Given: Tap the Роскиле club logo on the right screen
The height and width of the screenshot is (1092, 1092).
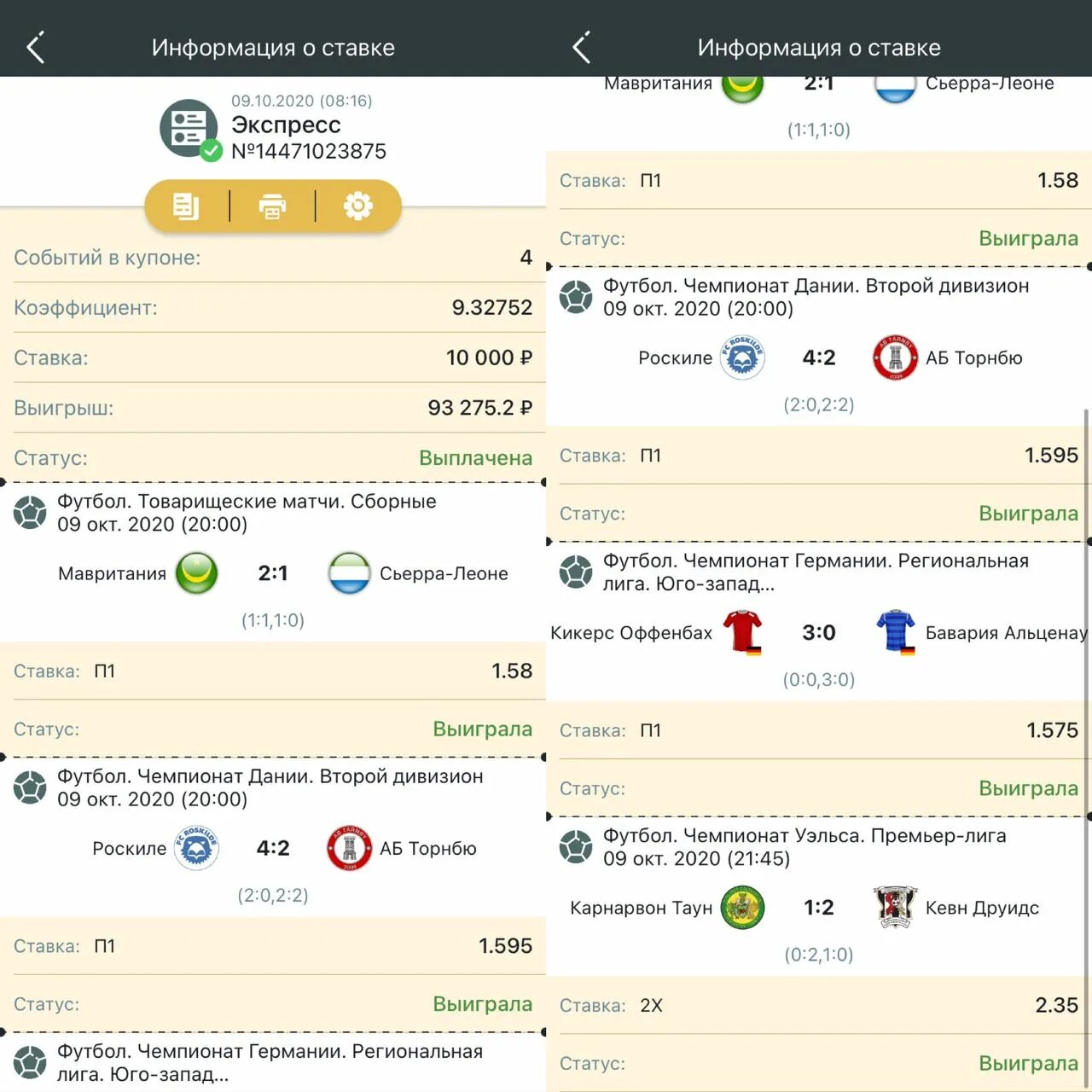Looking at the screenshot, I should coord(742,357).
